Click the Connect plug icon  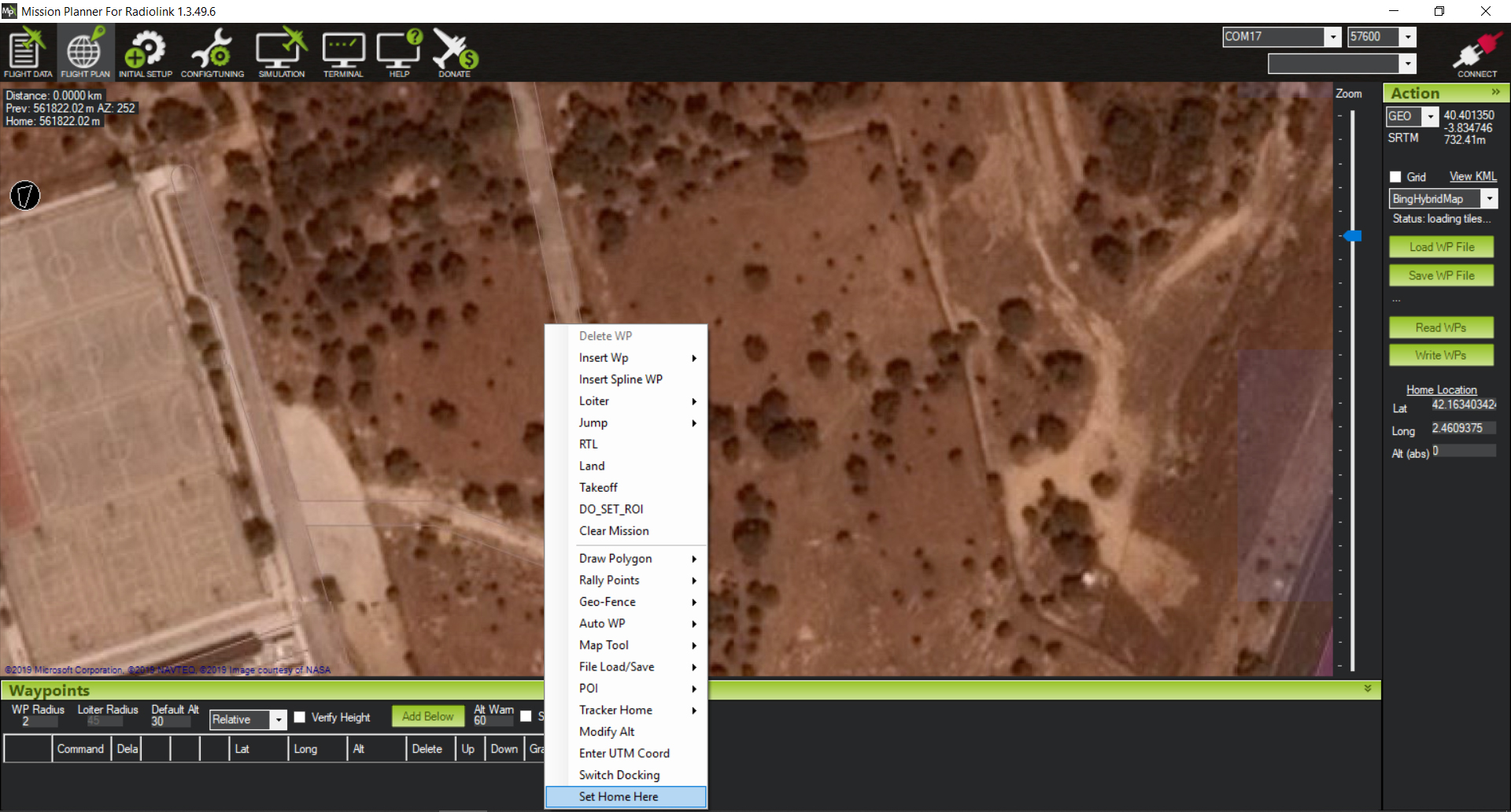[x=1476, y=54]
